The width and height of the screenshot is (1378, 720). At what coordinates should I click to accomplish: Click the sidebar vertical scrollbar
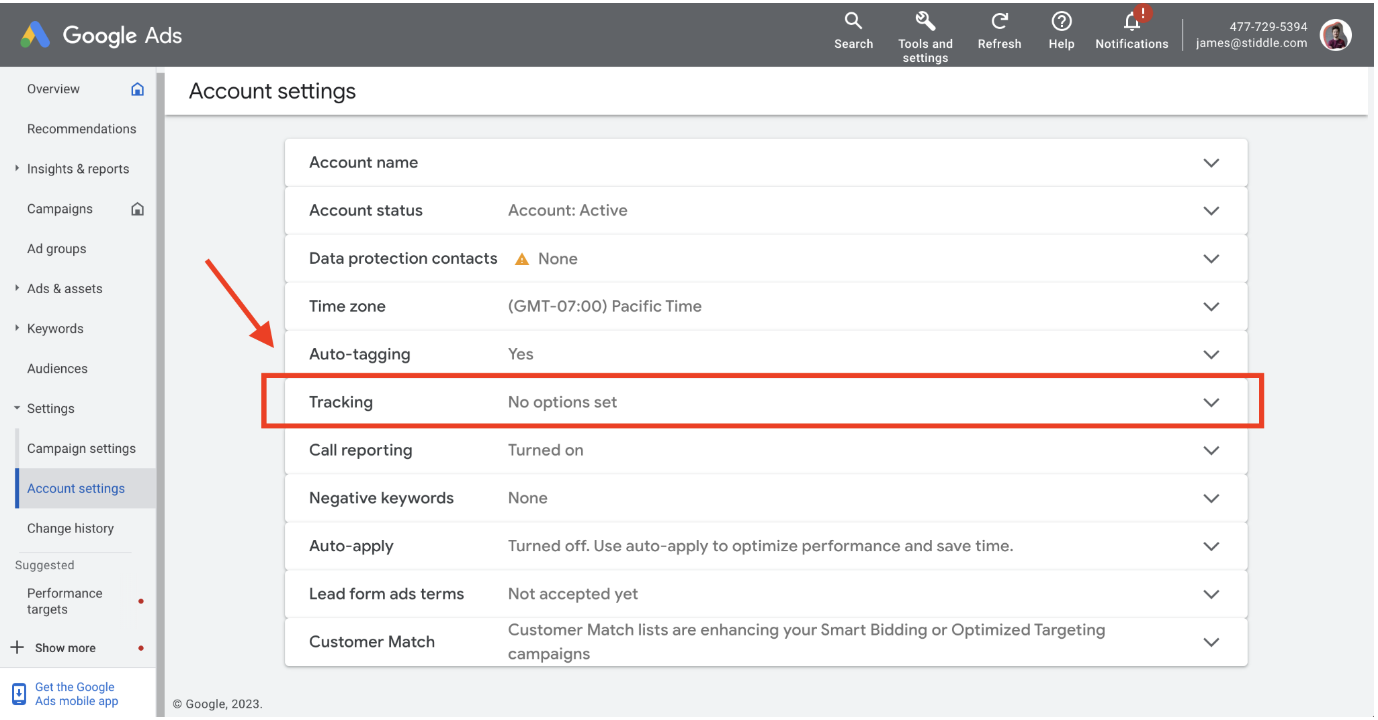(160, 392)
